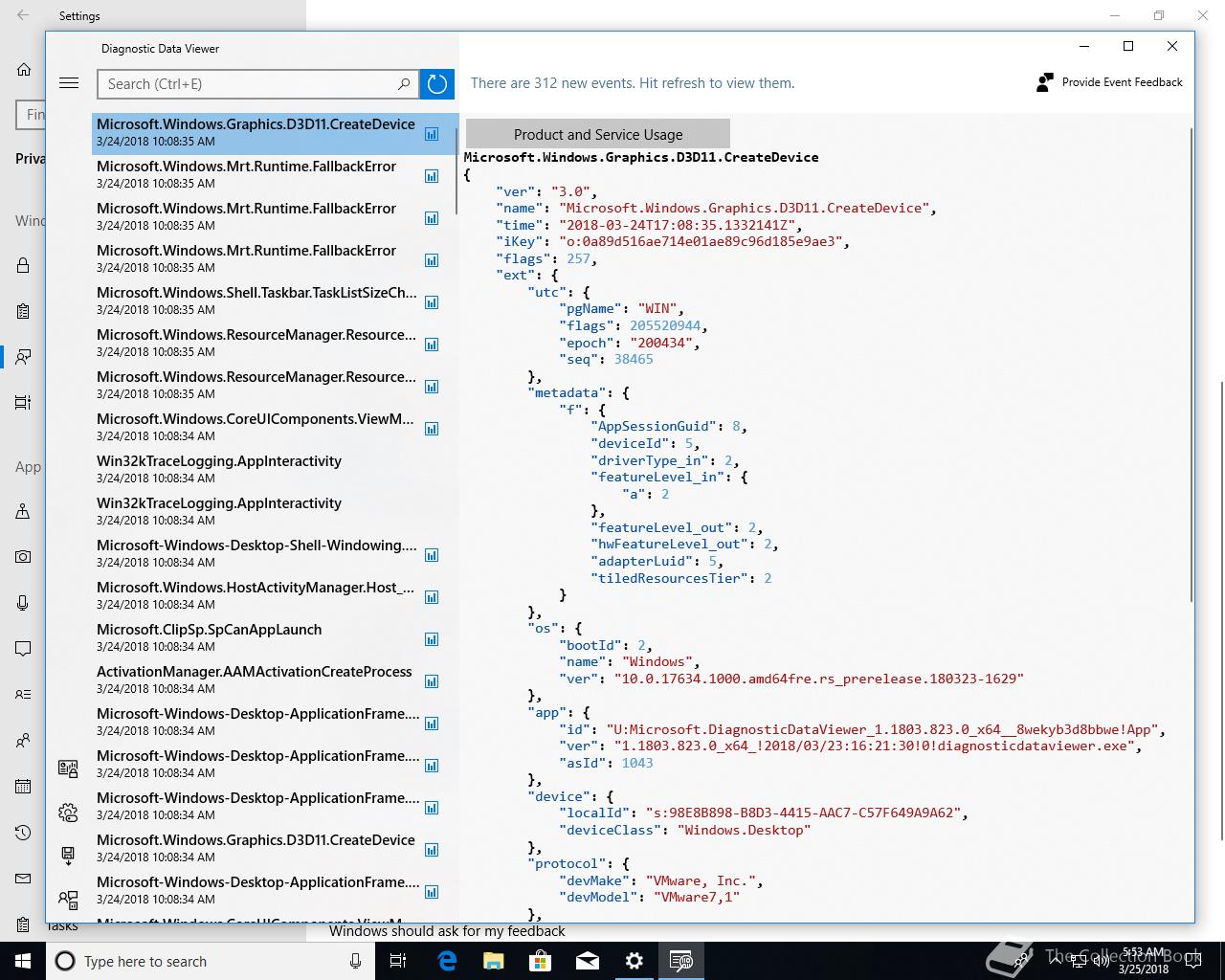Click the magnifier icon in the search box
Image resolution: width=1225 pixels, height=980 pixels.
[x=404, y=84]
